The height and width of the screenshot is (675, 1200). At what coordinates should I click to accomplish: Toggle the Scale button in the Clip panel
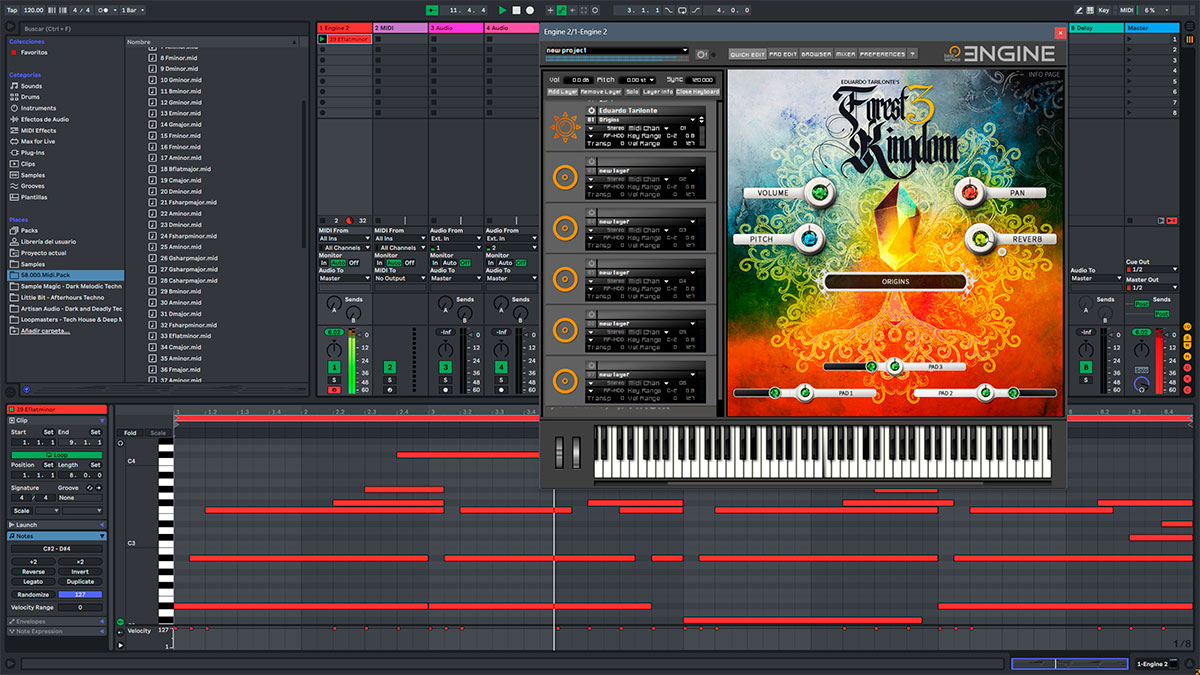[x=22, y=510]
